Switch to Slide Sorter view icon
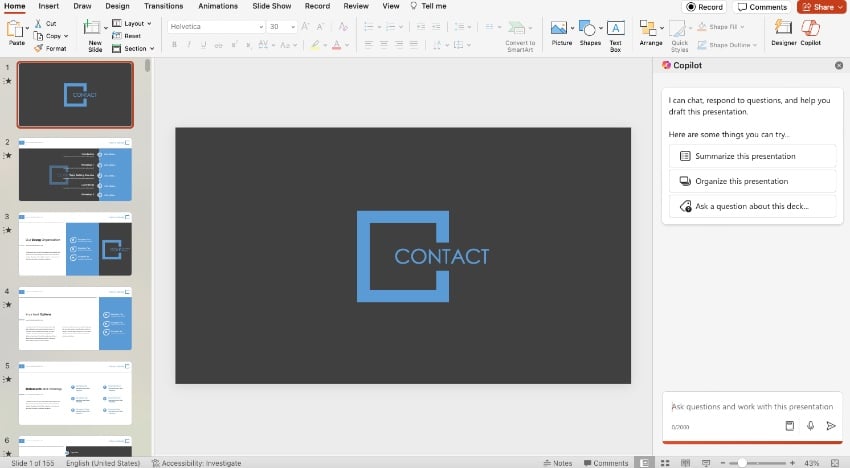 coord(663,463)
